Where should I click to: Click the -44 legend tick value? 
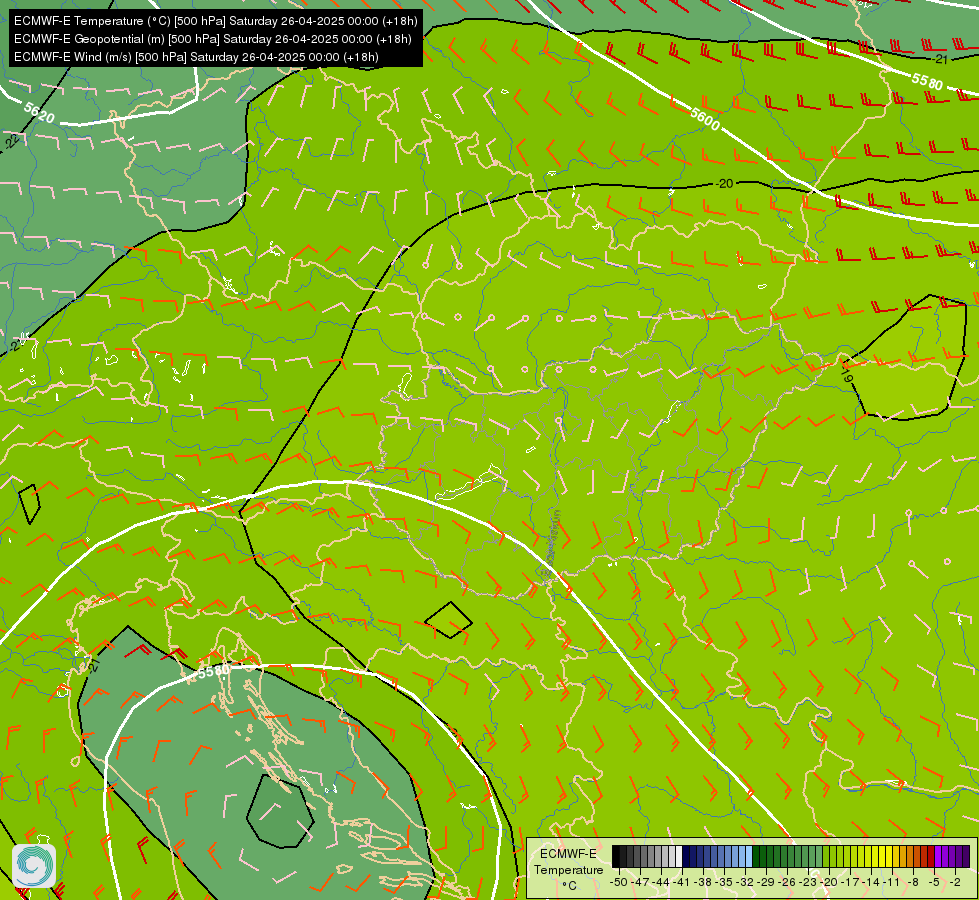click(x=661, y=883)
